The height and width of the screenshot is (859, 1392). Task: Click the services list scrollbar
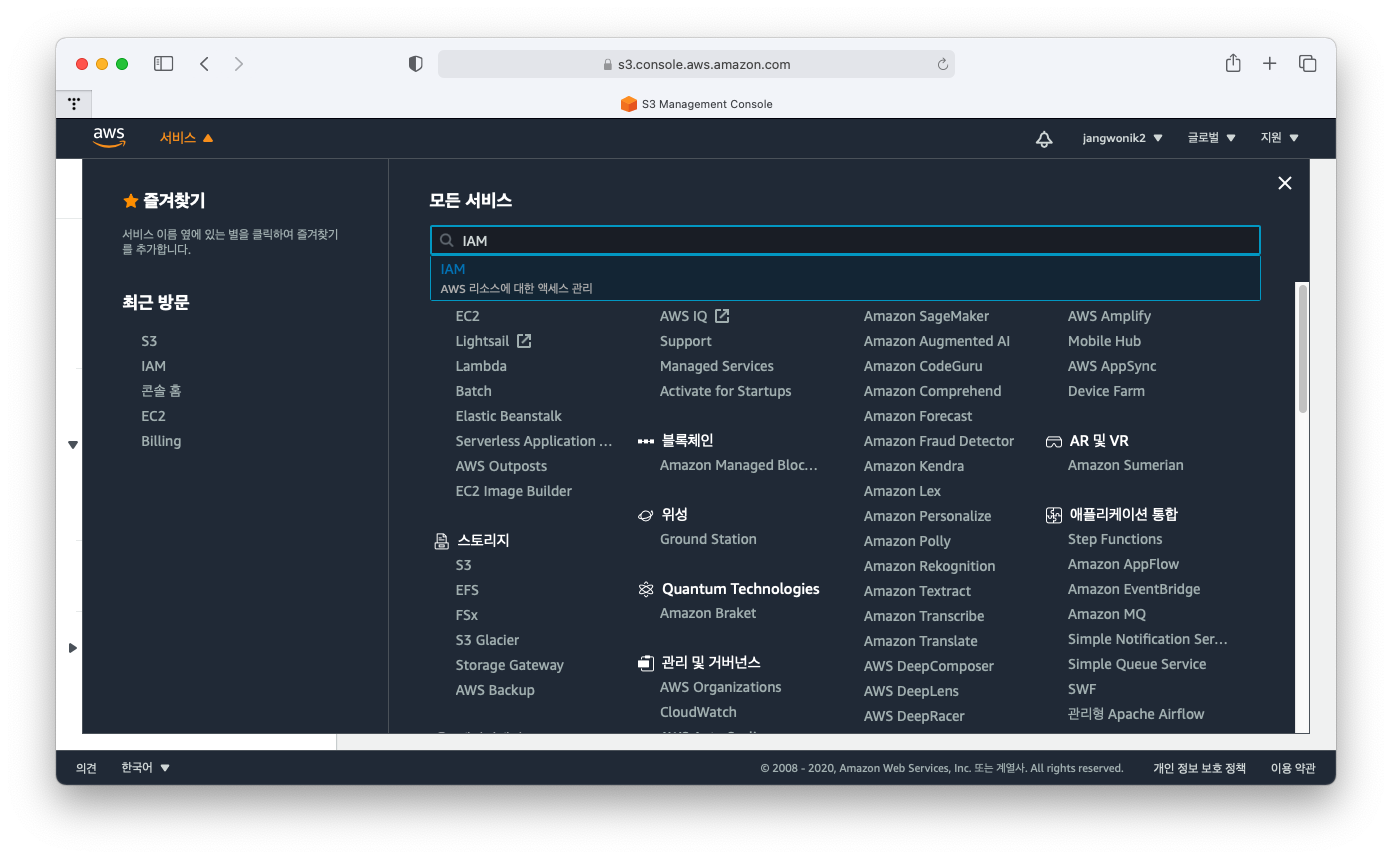click(x=1302, y=348)
